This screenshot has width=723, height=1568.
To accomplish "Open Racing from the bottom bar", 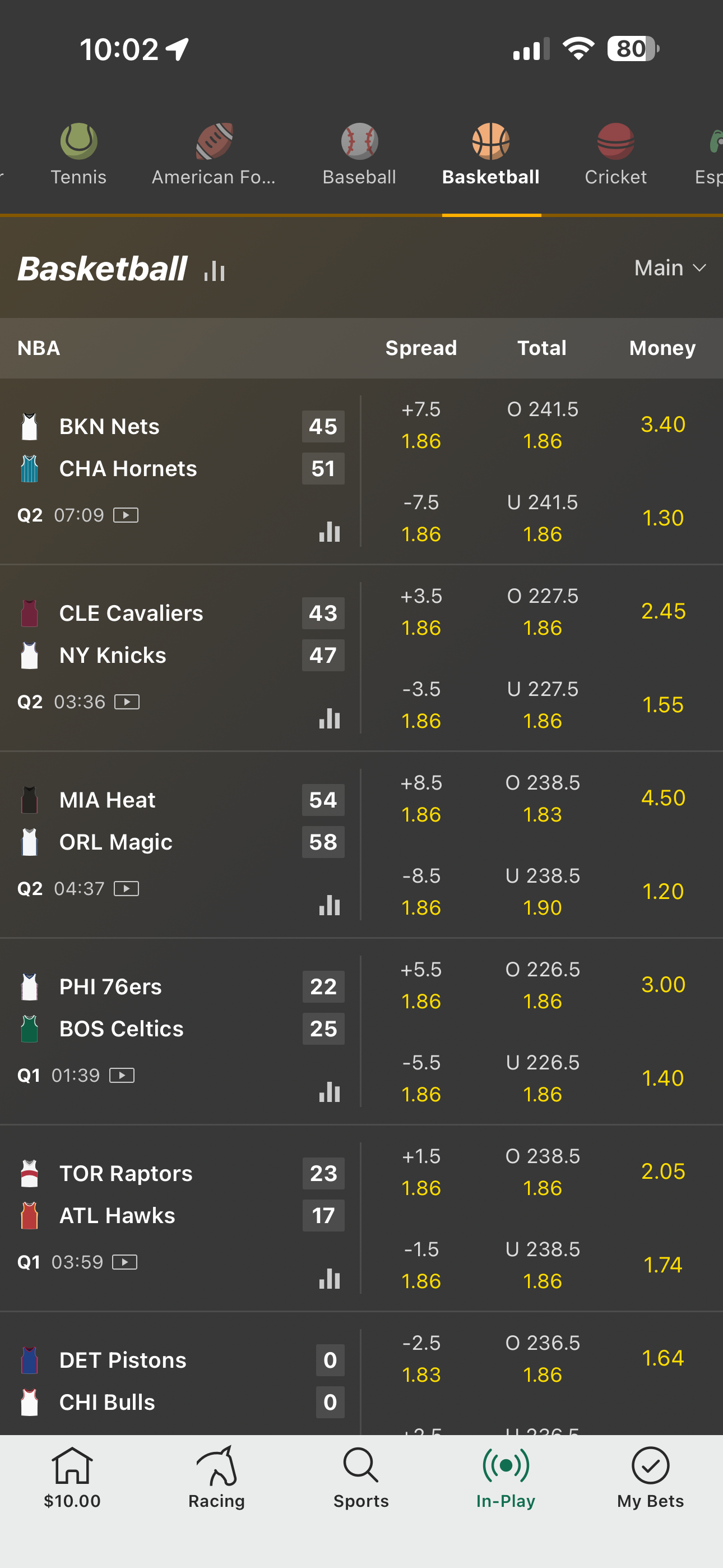I will pos(217,1476).
